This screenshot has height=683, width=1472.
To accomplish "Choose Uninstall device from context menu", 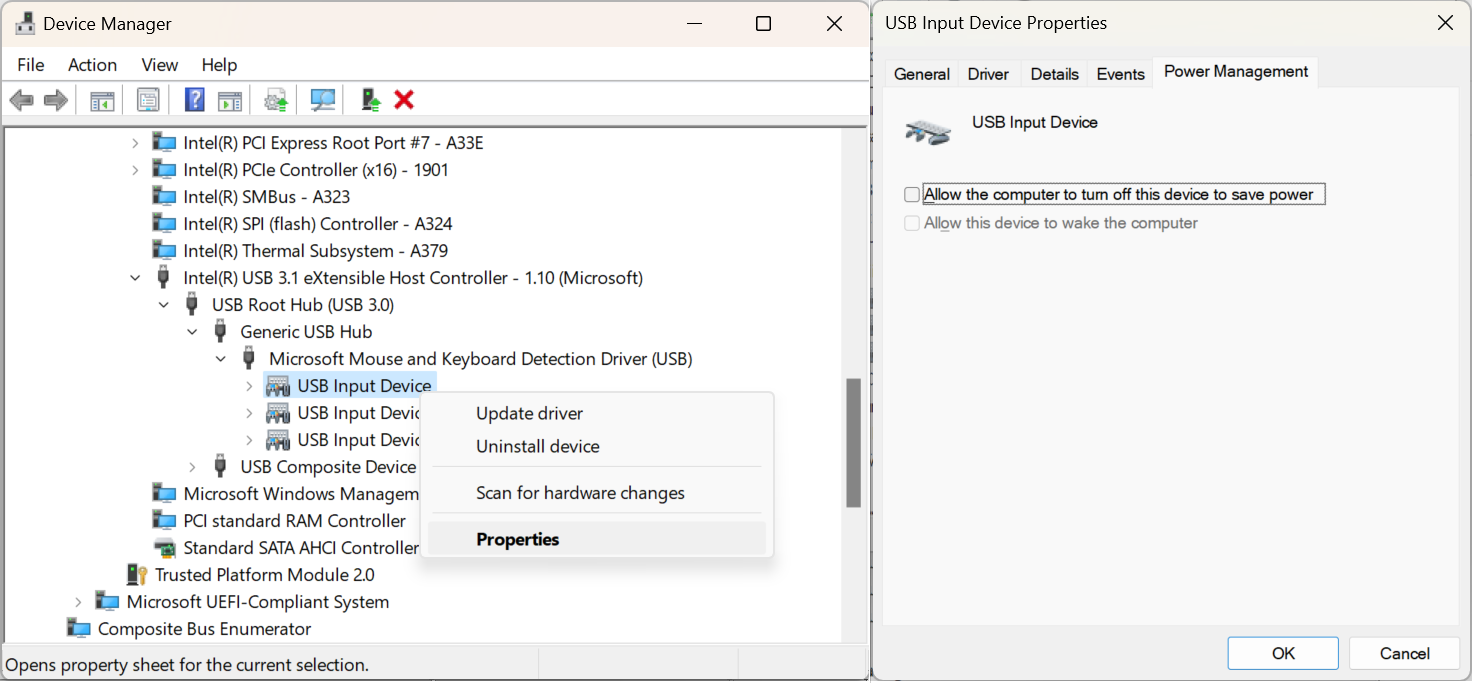I will tap(597, 447).
